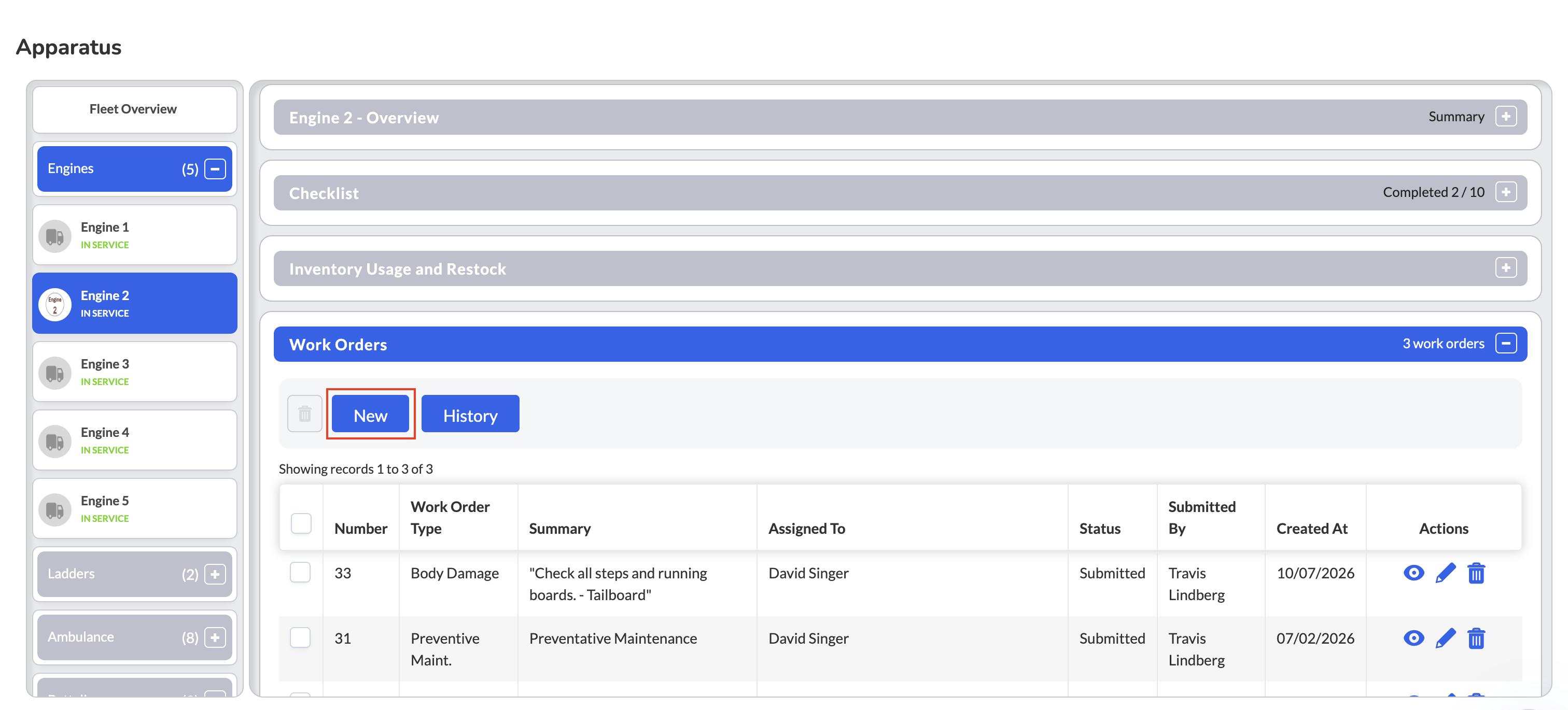The height and width of the screenshot is (710, 1568).
Task: Click the bulk delete trash icon beside New
Action: (x=304, y=414)
